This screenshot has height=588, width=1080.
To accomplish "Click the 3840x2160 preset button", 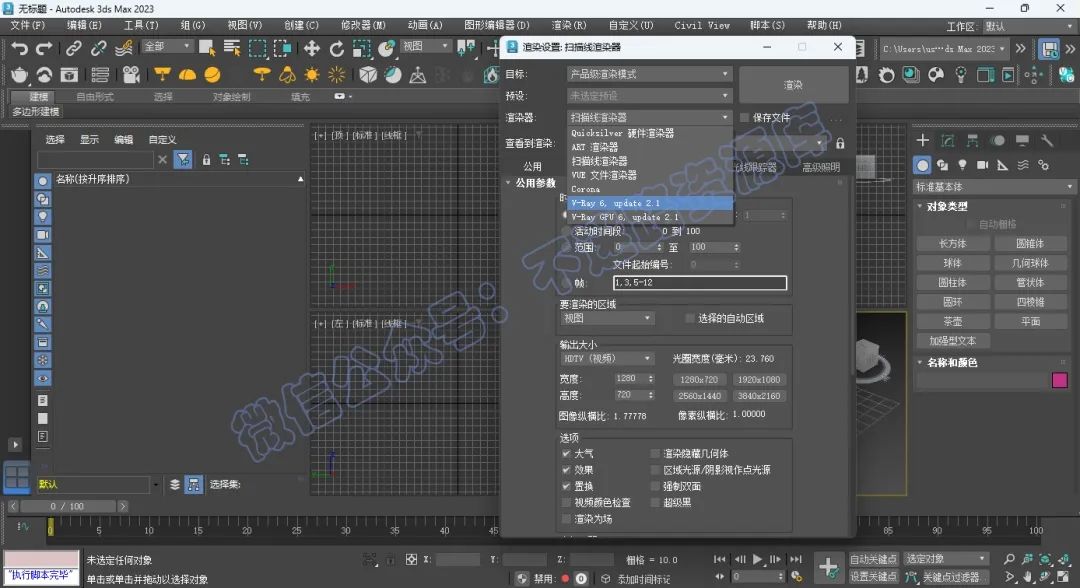I will 758,396.
